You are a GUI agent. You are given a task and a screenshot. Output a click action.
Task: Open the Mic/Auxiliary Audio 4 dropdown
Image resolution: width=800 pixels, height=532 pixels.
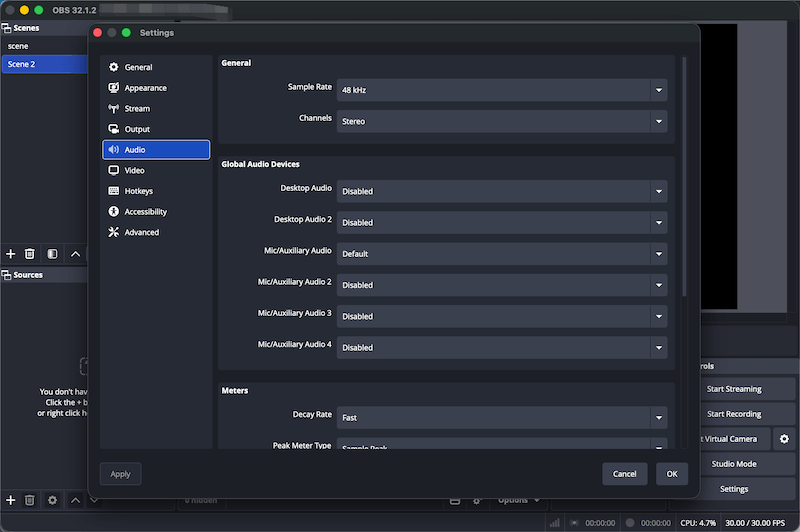click(502, 347)
